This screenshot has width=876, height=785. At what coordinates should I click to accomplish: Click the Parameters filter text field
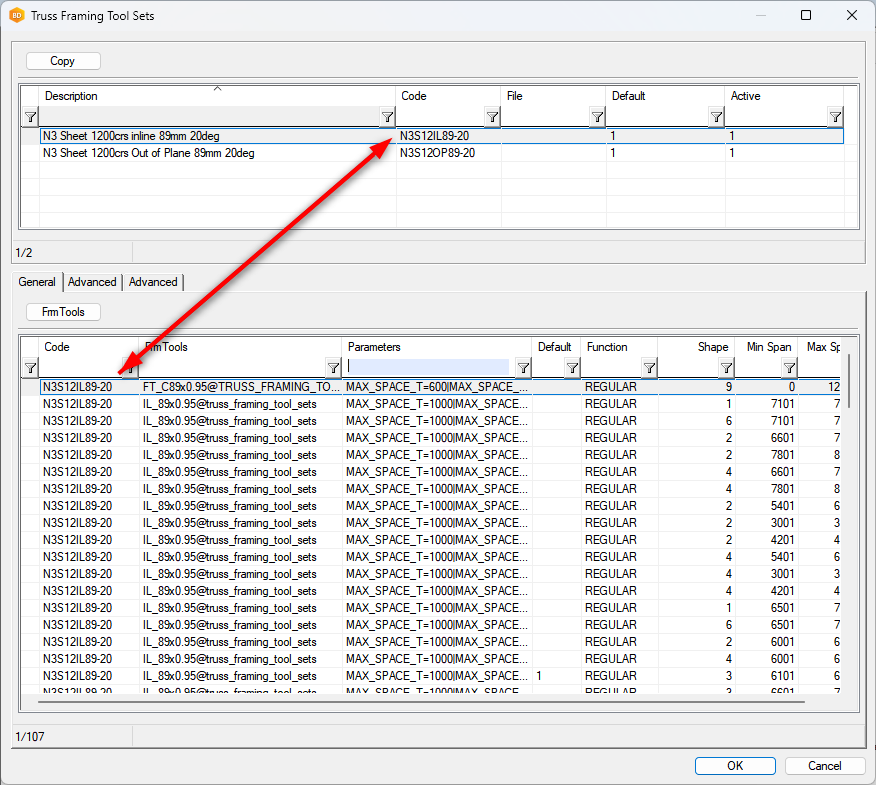[x=428, y=367]
